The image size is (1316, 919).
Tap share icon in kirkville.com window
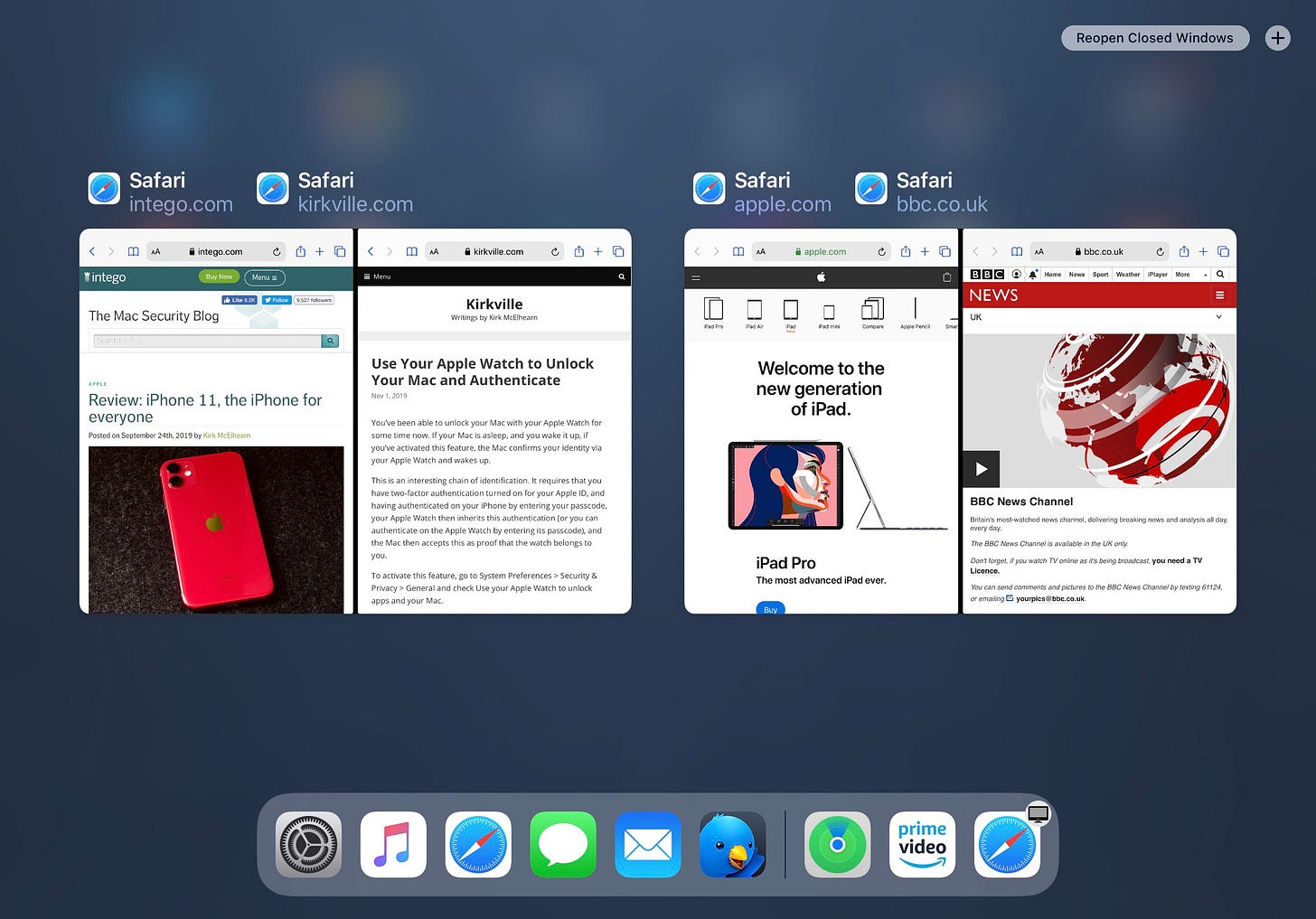[578, 251]
